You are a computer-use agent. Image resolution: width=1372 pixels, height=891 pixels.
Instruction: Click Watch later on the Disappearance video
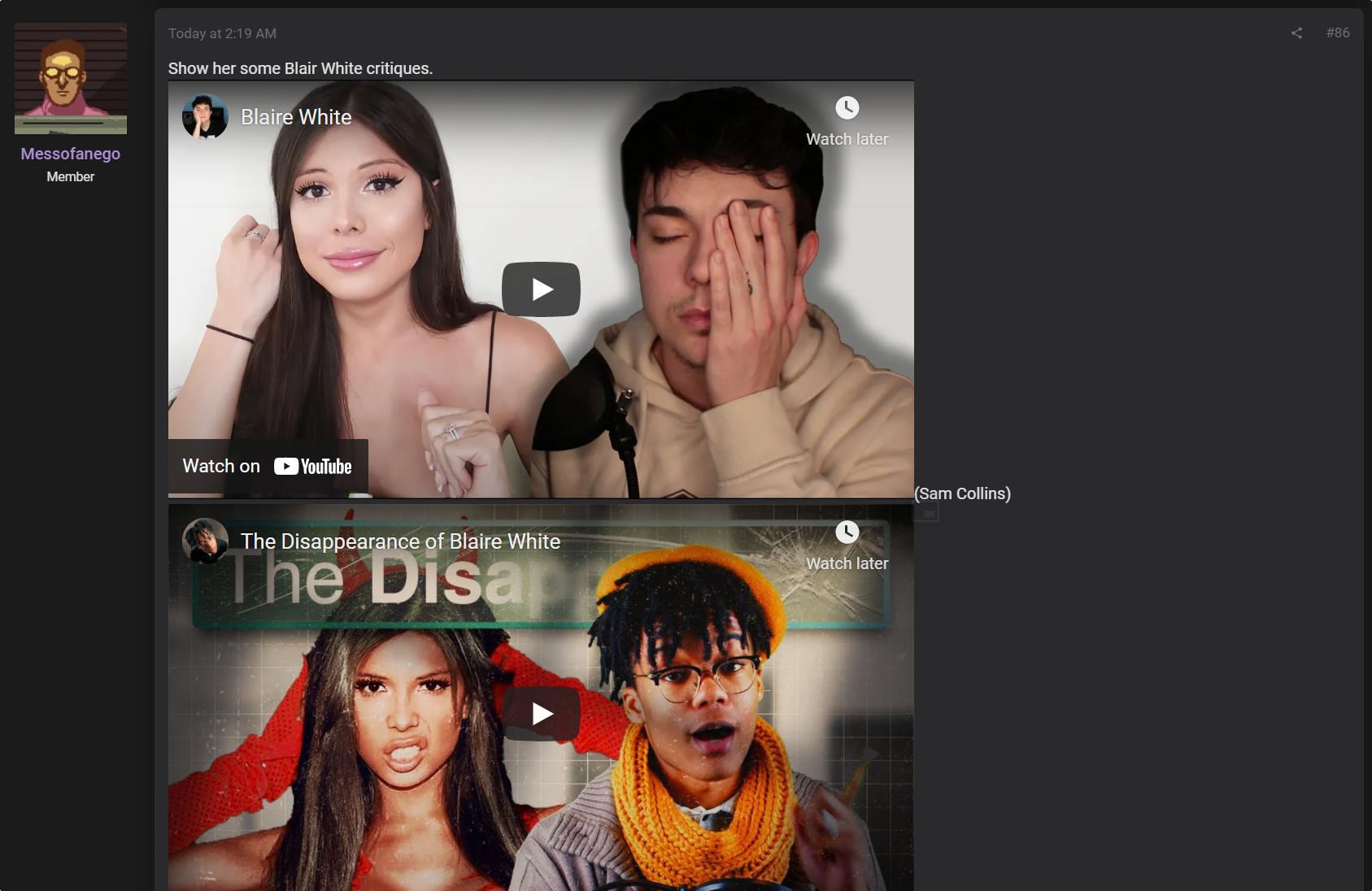(x=847, y=546)
